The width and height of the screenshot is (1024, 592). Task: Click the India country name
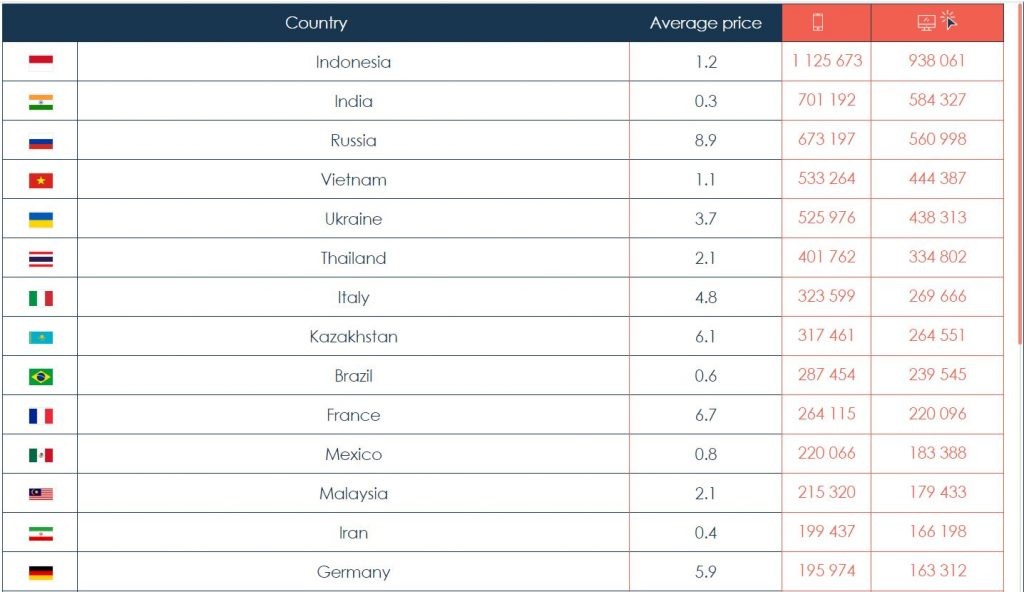(x=353, y=101)
